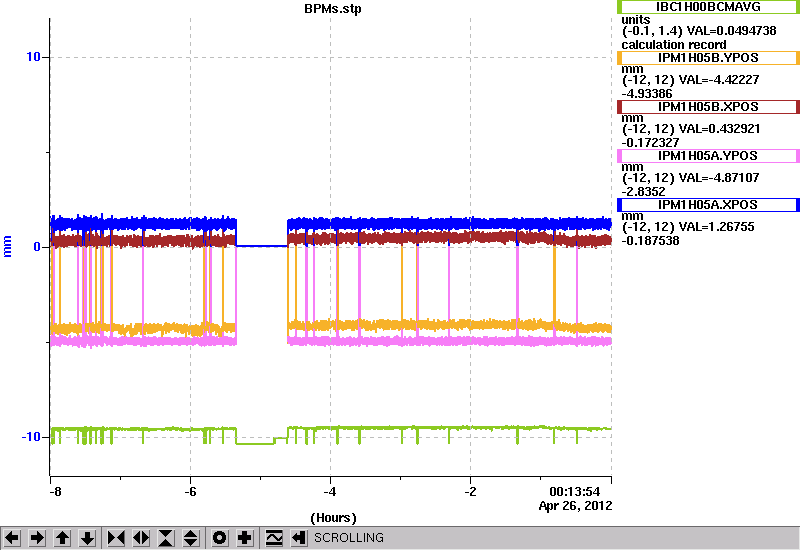Zoom in the vertical axis with hourglass icon
Image resolution: width=800 pixels, height=550 pixels.
pyautogui.click(x=166, y=538)
